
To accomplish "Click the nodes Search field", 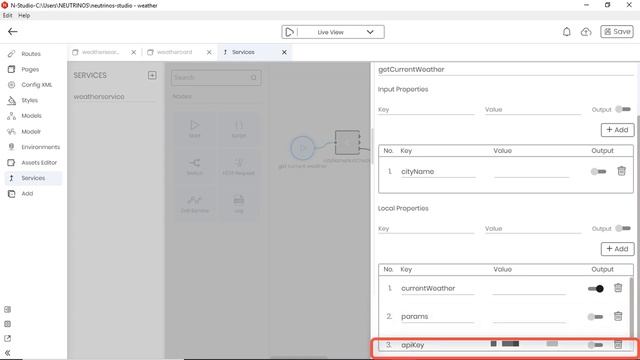I will [216, 78].
